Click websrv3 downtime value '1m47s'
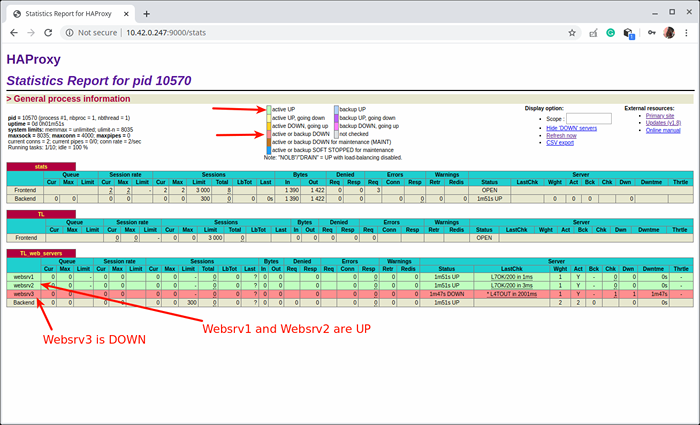The image size is (700, 425). coord(659,294)
